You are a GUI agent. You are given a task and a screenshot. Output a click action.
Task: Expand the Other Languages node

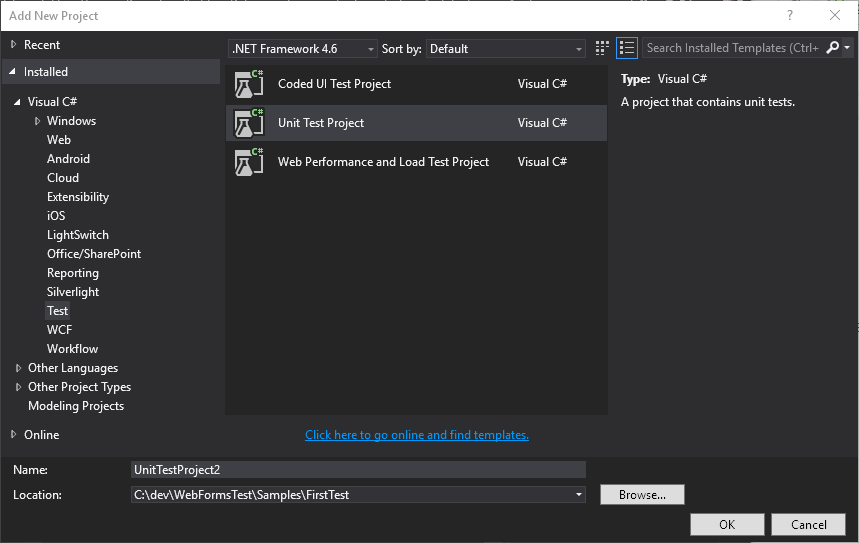point(18,368)
